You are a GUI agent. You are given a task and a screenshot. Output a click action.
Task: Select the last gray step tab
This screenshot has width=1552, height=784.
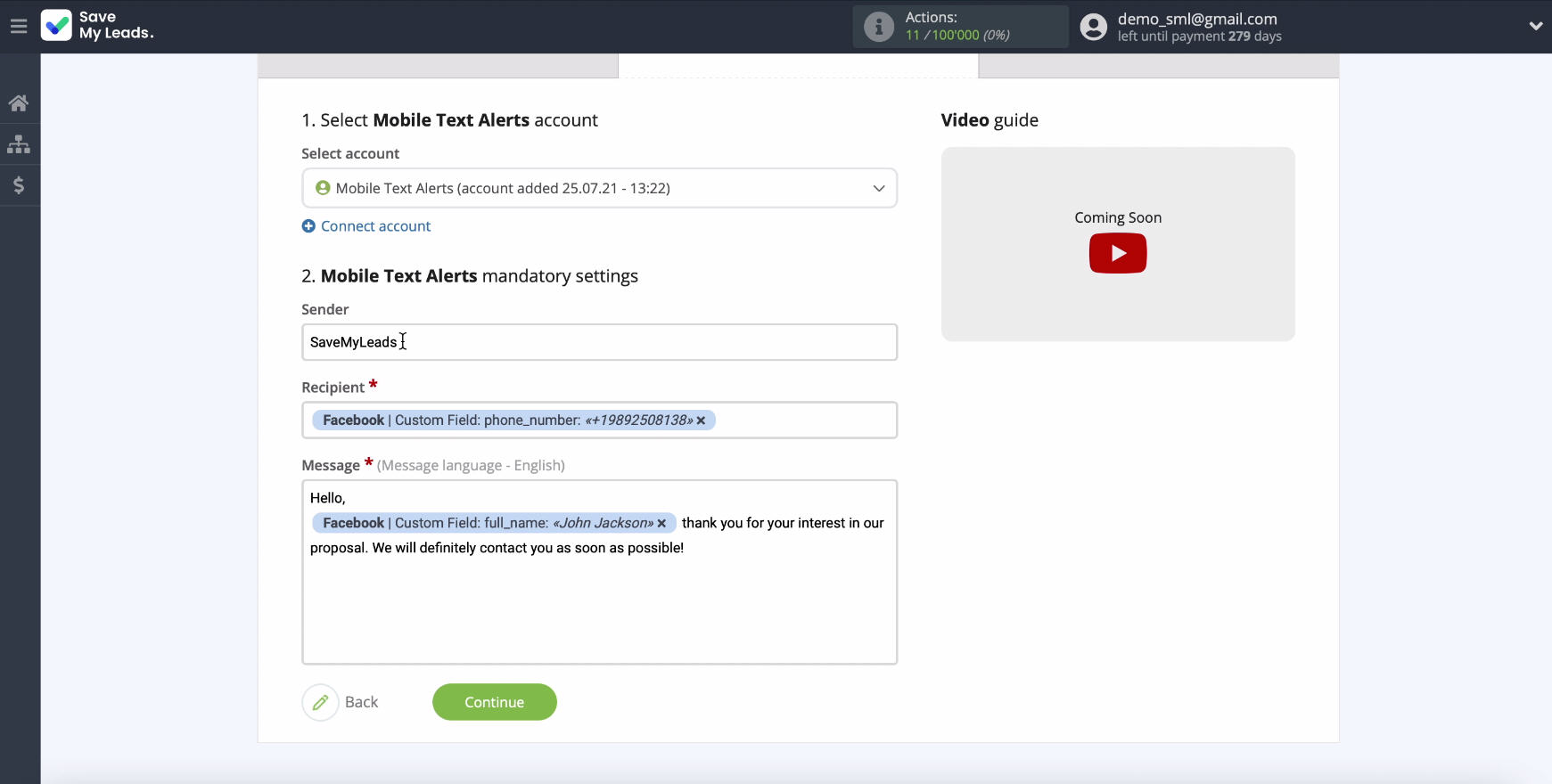click(x=1158, y=66)
